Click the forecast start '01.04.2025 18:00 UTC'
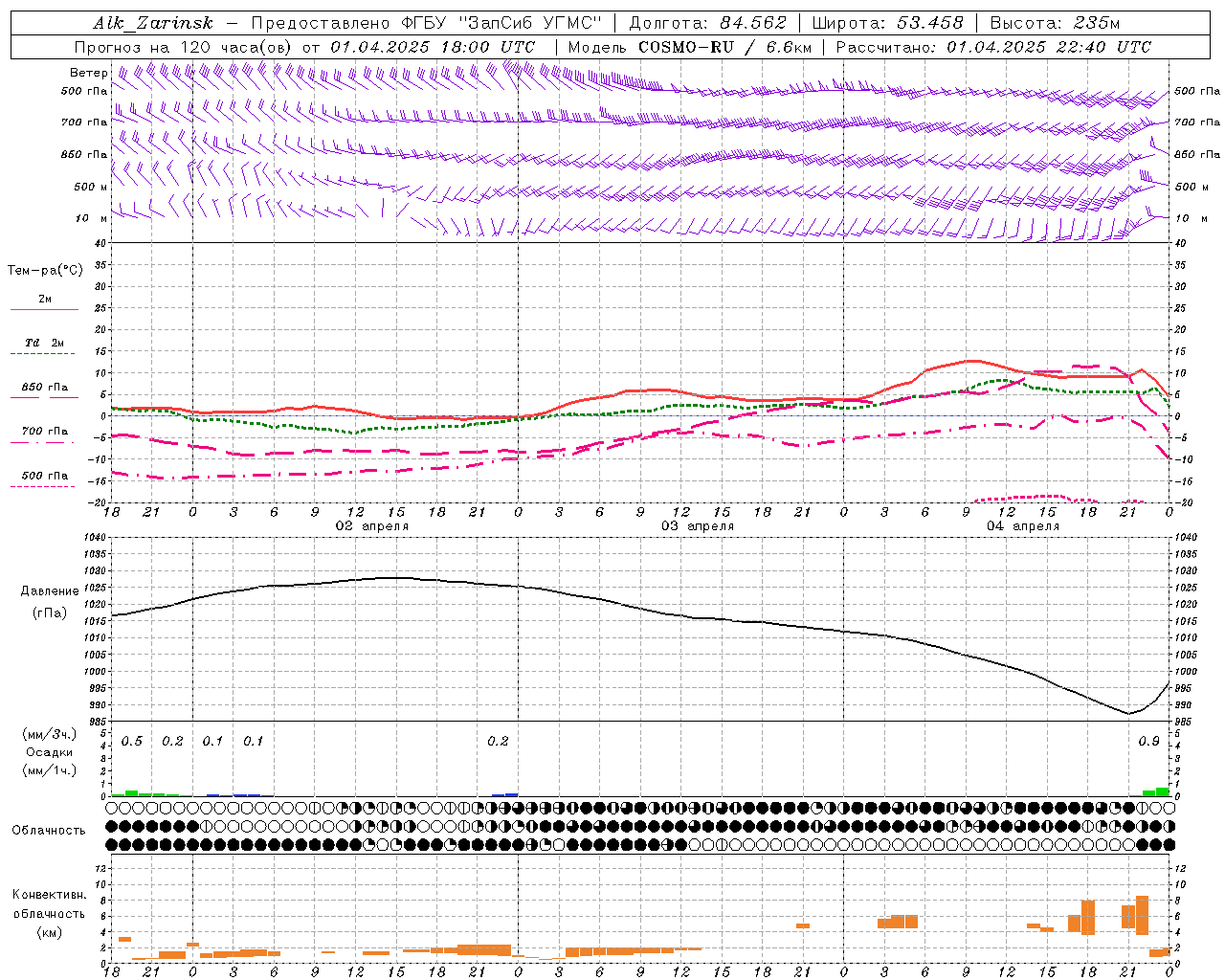This screenshot has width=1225, height=980. [433, 47]
